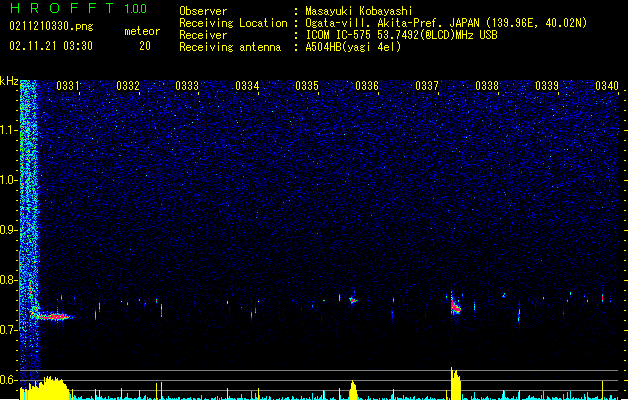This screenshot has height=400, width=629.
Task: Click the 1.1 kHz axis label
Action: 9,130
